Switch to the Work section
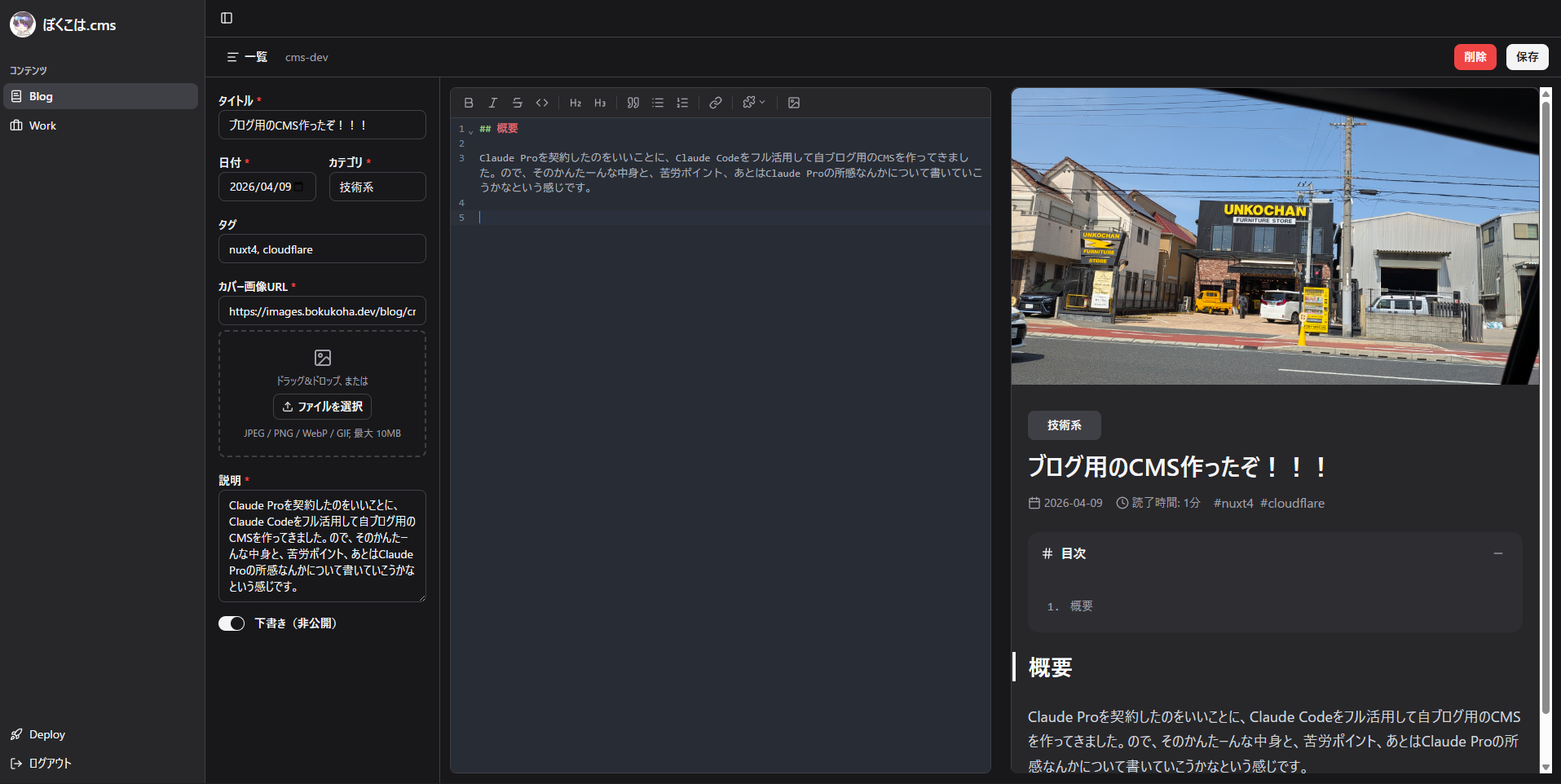 coord(42,126)
